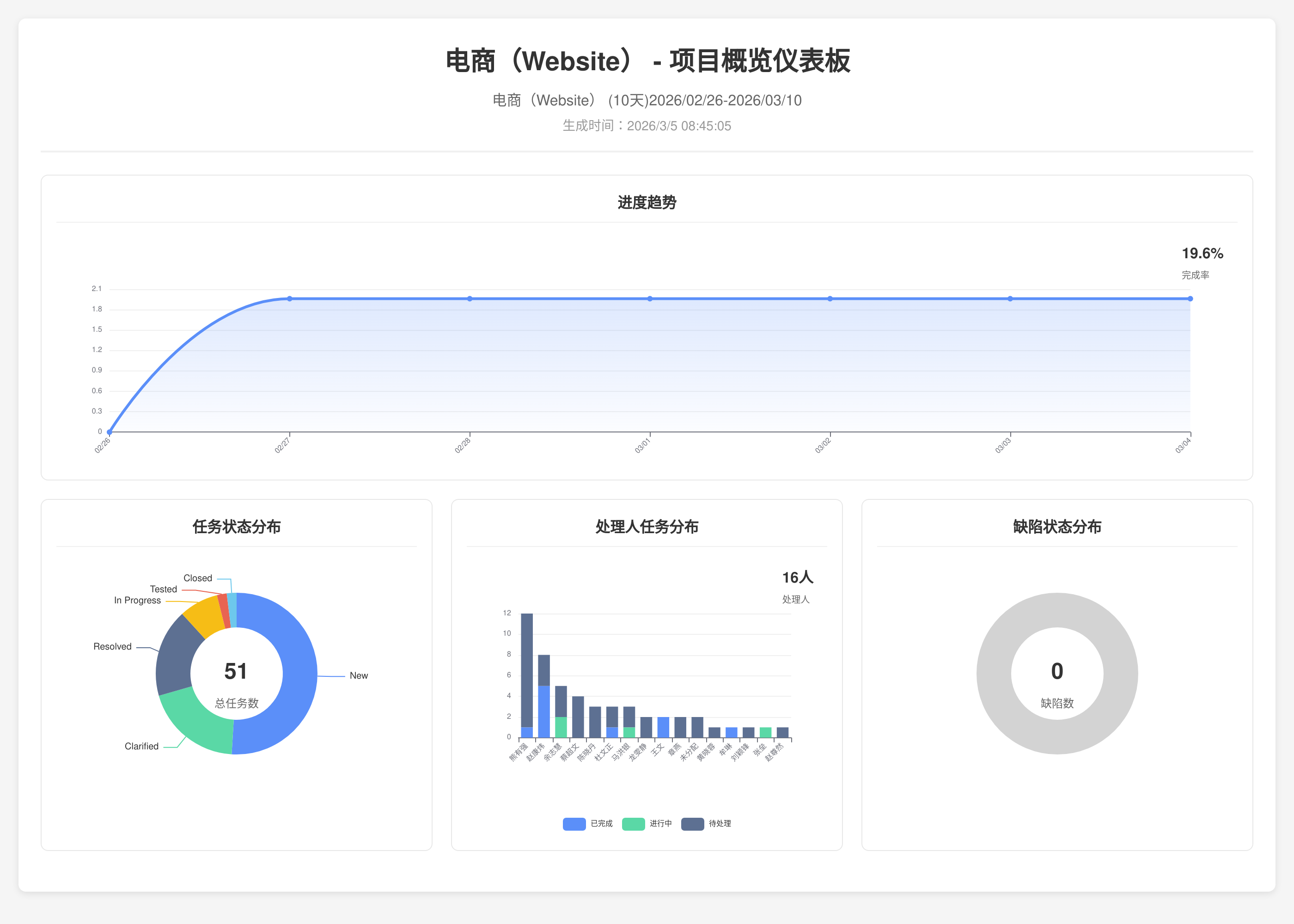Screen dimensions: 1294x924
Task: Click the 12 y-axis label on bar chart
Action: pyautogui.click(x=507, y=613)
